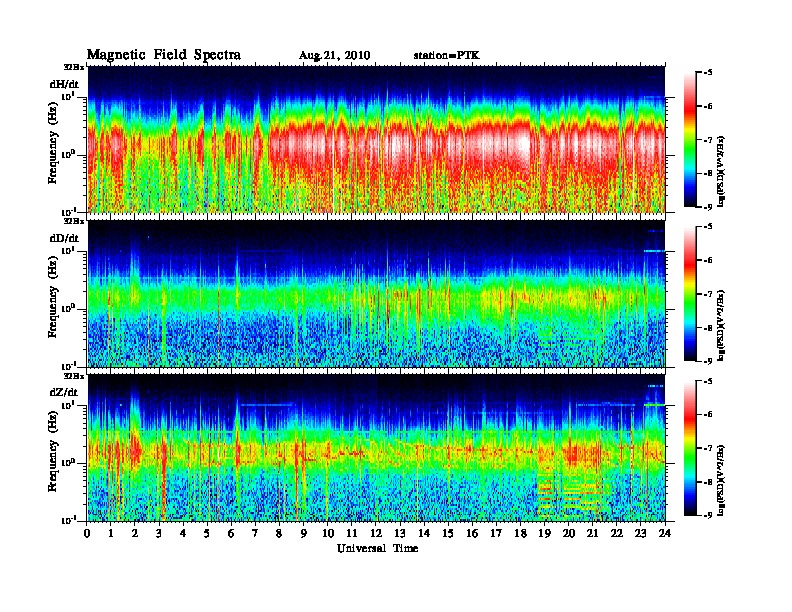Click the 10^-1 frequency tick of dZ/dt panel

[x=69, y=520]
